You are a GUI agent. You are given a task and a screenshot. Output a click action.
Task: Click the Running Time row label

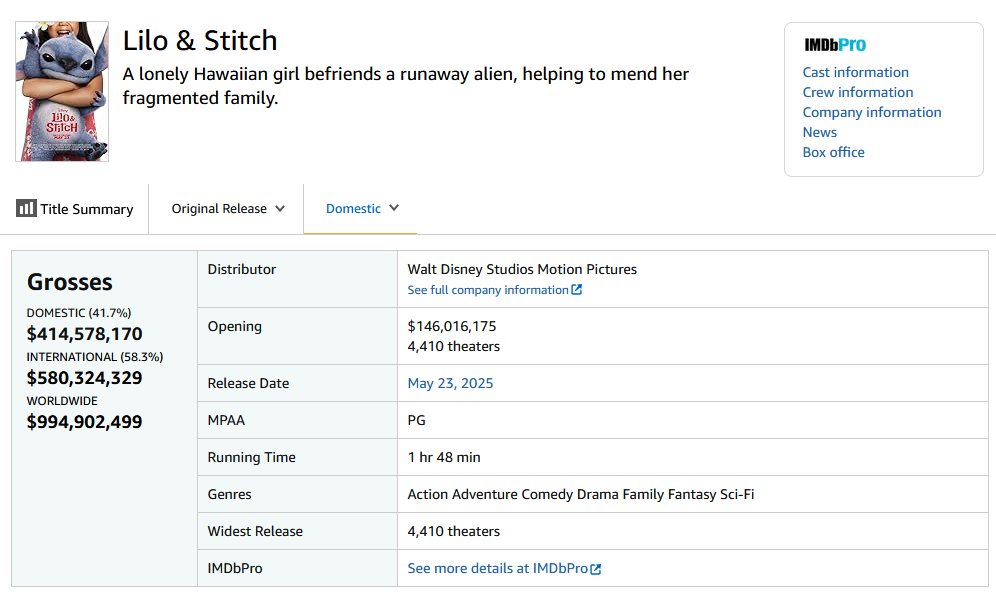[x=252, y=457]
